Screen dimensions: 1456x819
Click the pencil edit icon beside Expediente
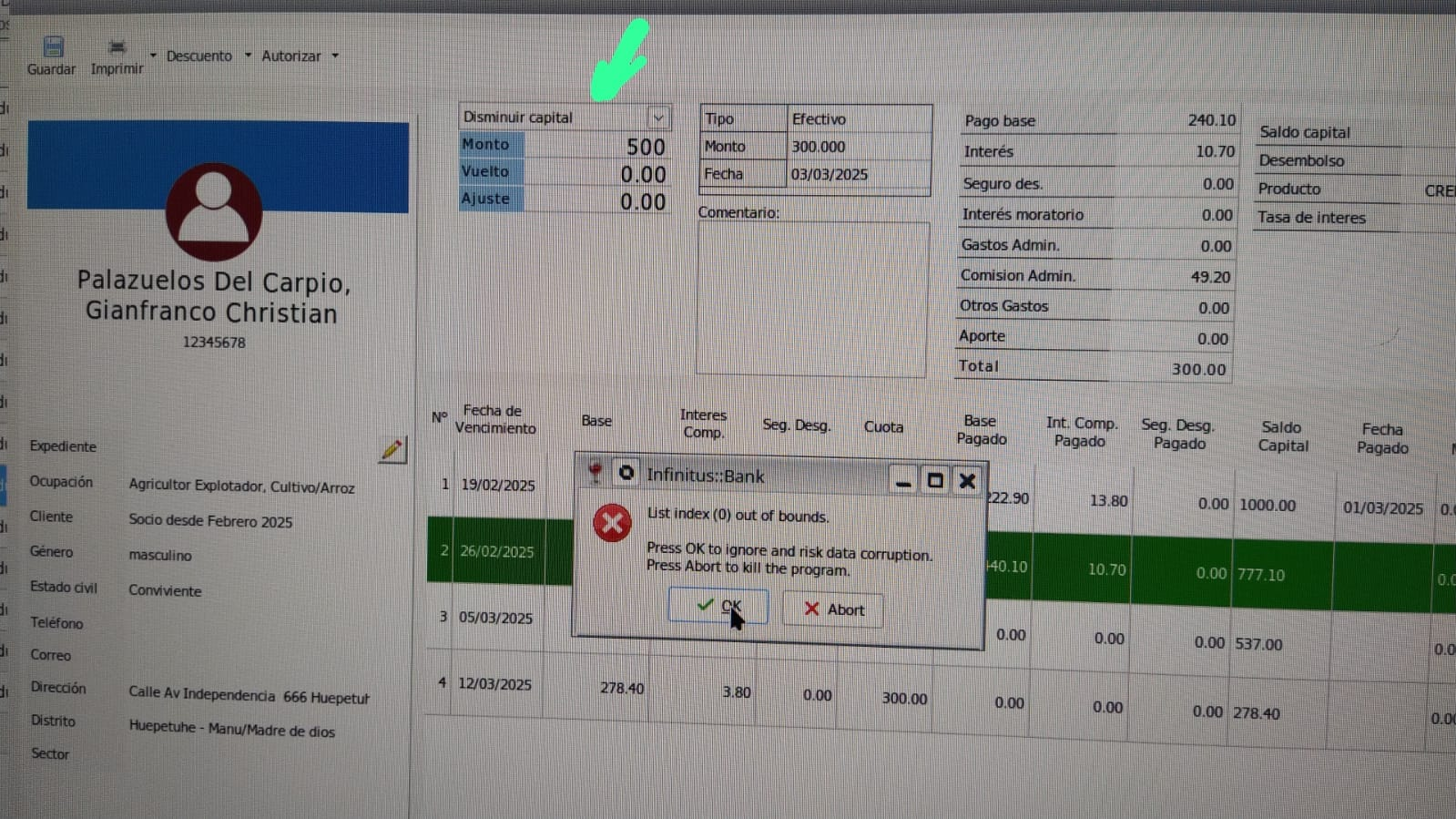[x=392, y=450]
